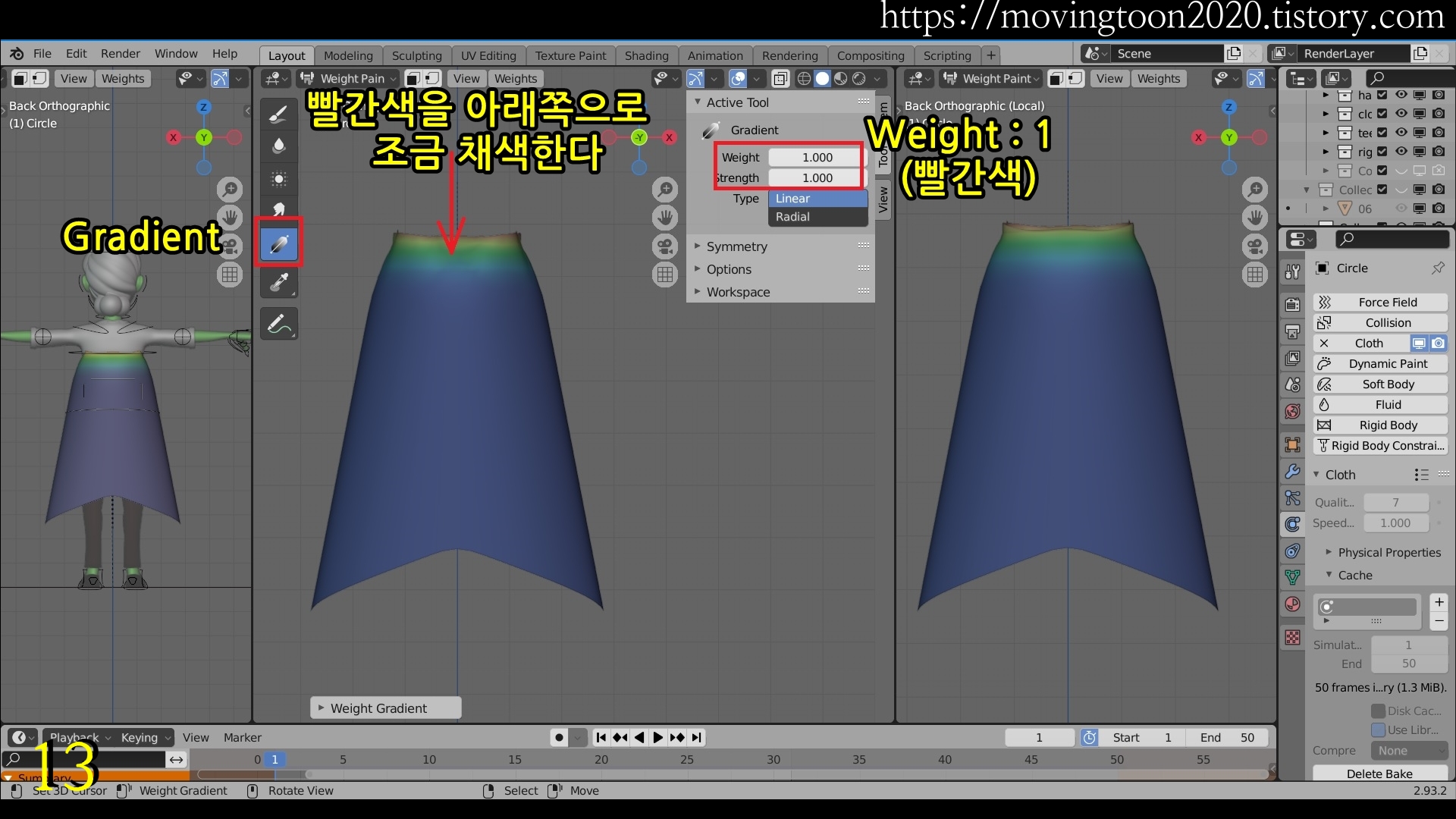Screen dimensions: 1456x819
Task: Click End frame 50 field in timeline
Action: pos(1227,738)
